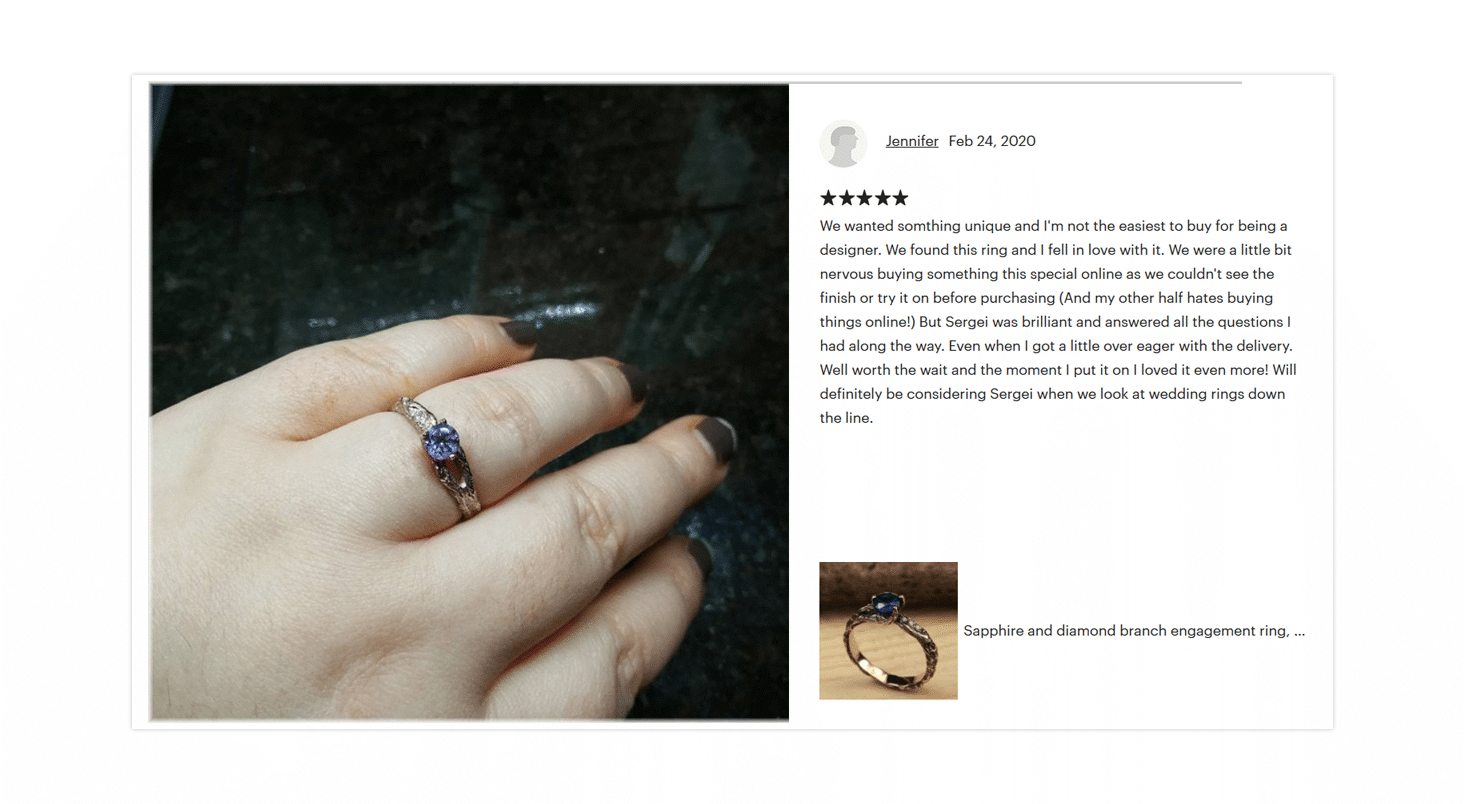Click the second star in the rating
This screenshot has height=804, width=1466.
pyautogui.click(x=846, y=198)
